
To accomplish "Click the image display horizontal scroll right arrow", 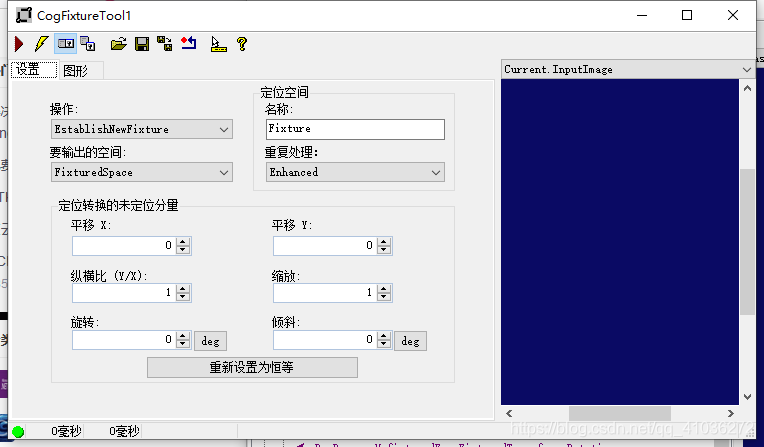I will [730, 413].
